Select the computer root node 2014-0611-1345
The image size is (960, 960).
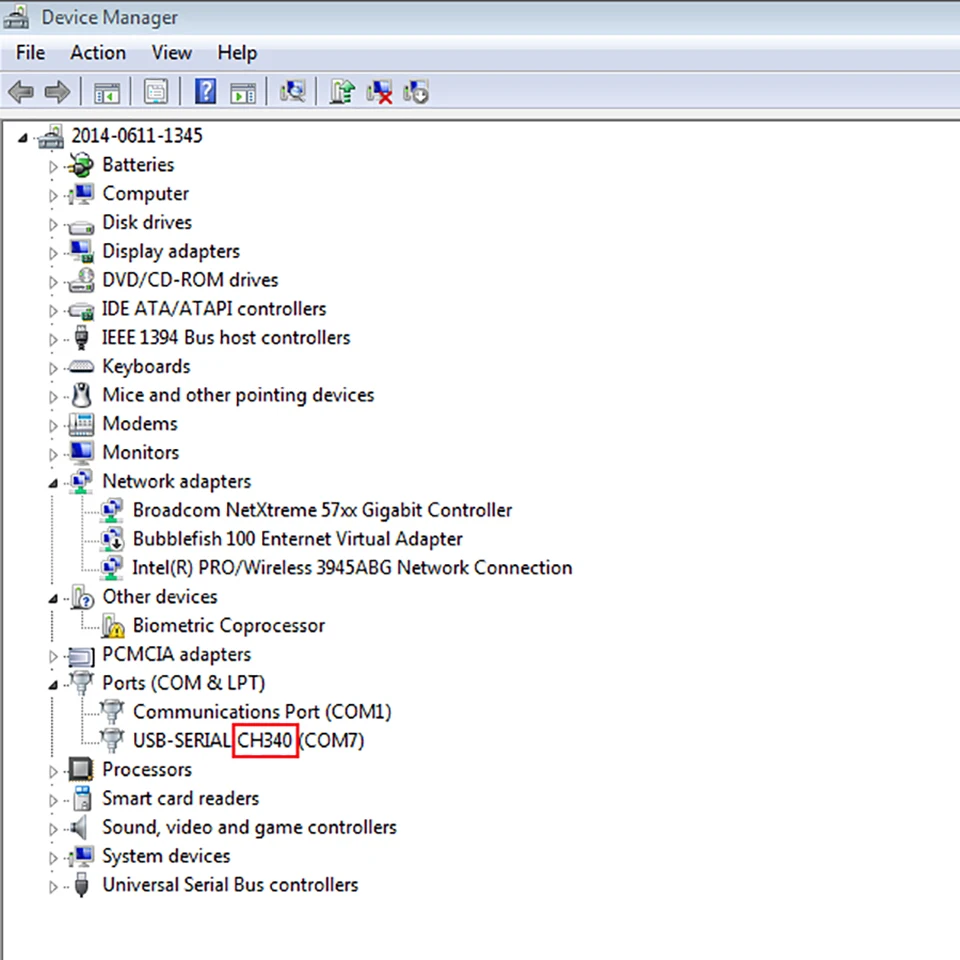point(137,135)
